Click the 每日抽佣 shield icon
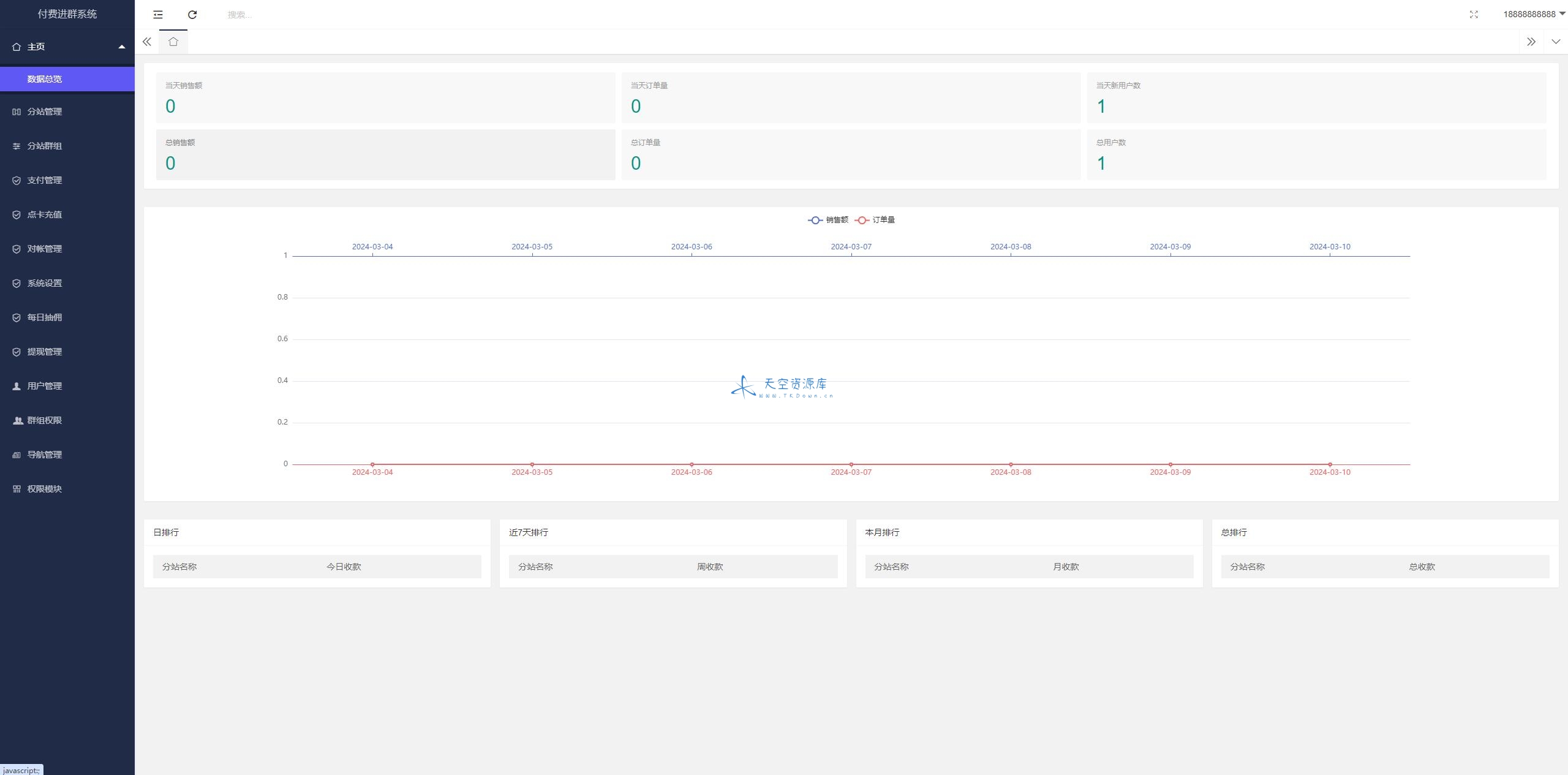1568x775 pixels. [x=17, y=317]
